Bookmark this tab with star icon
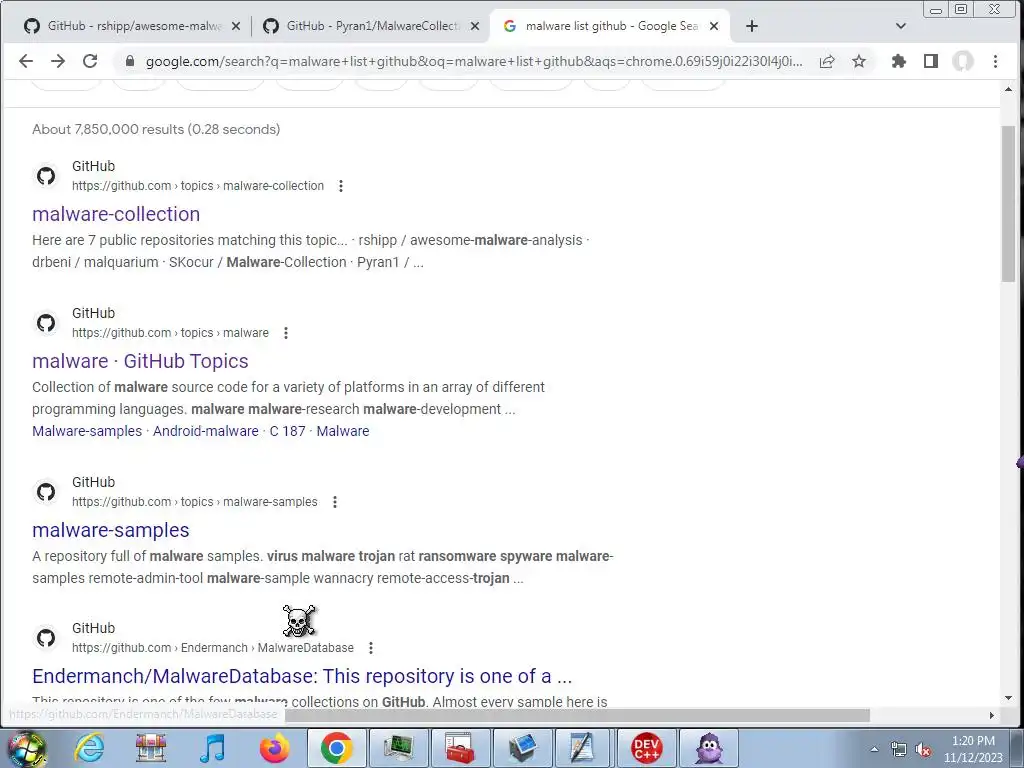Image resolution: width=1024 pixels, height=768 pixels. click(859, 61)
